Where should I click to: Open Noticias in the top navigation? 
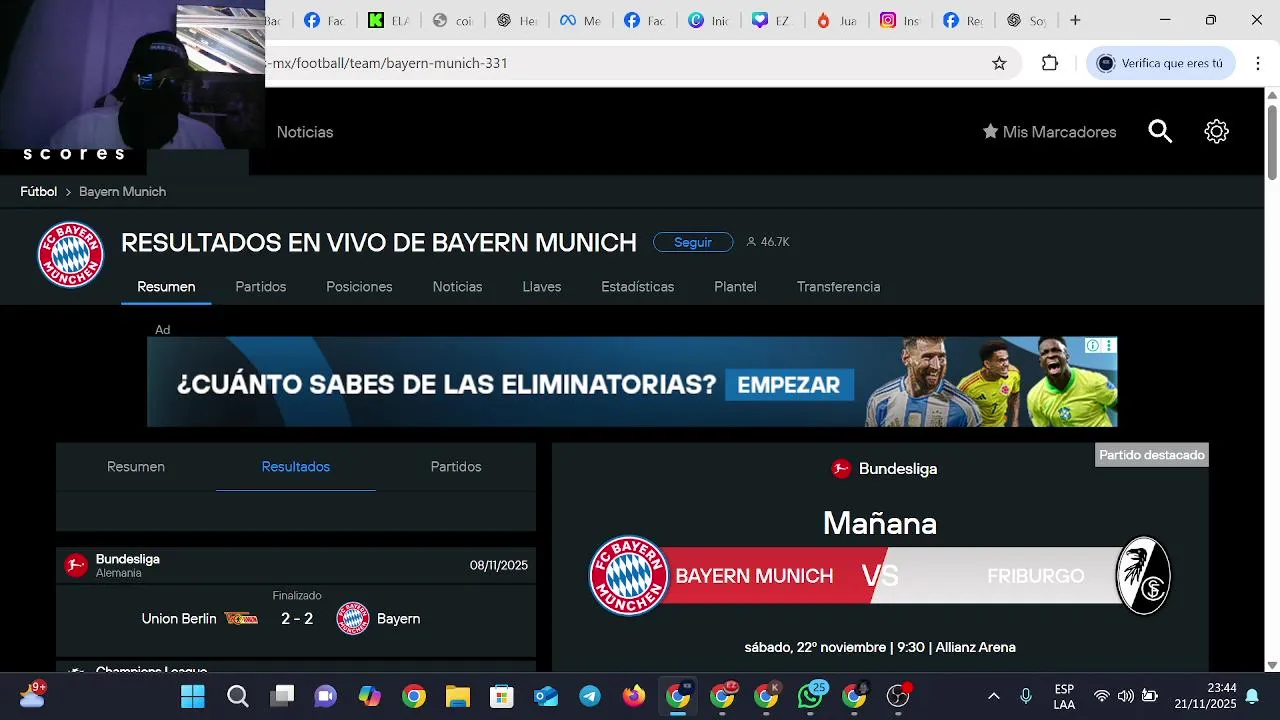tap(305, 132)
